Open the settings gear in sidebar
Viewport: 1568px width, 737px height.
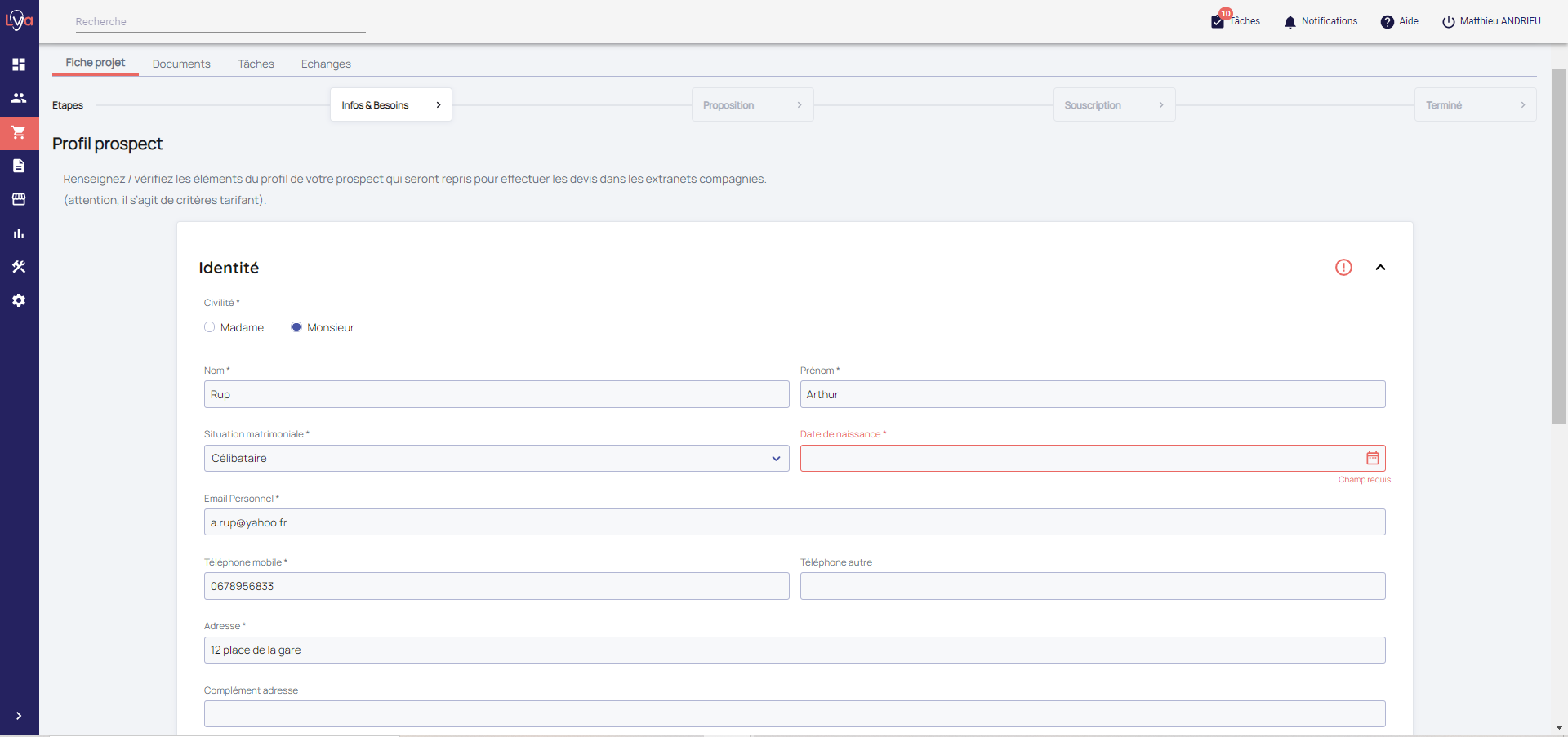coord(19,300)
